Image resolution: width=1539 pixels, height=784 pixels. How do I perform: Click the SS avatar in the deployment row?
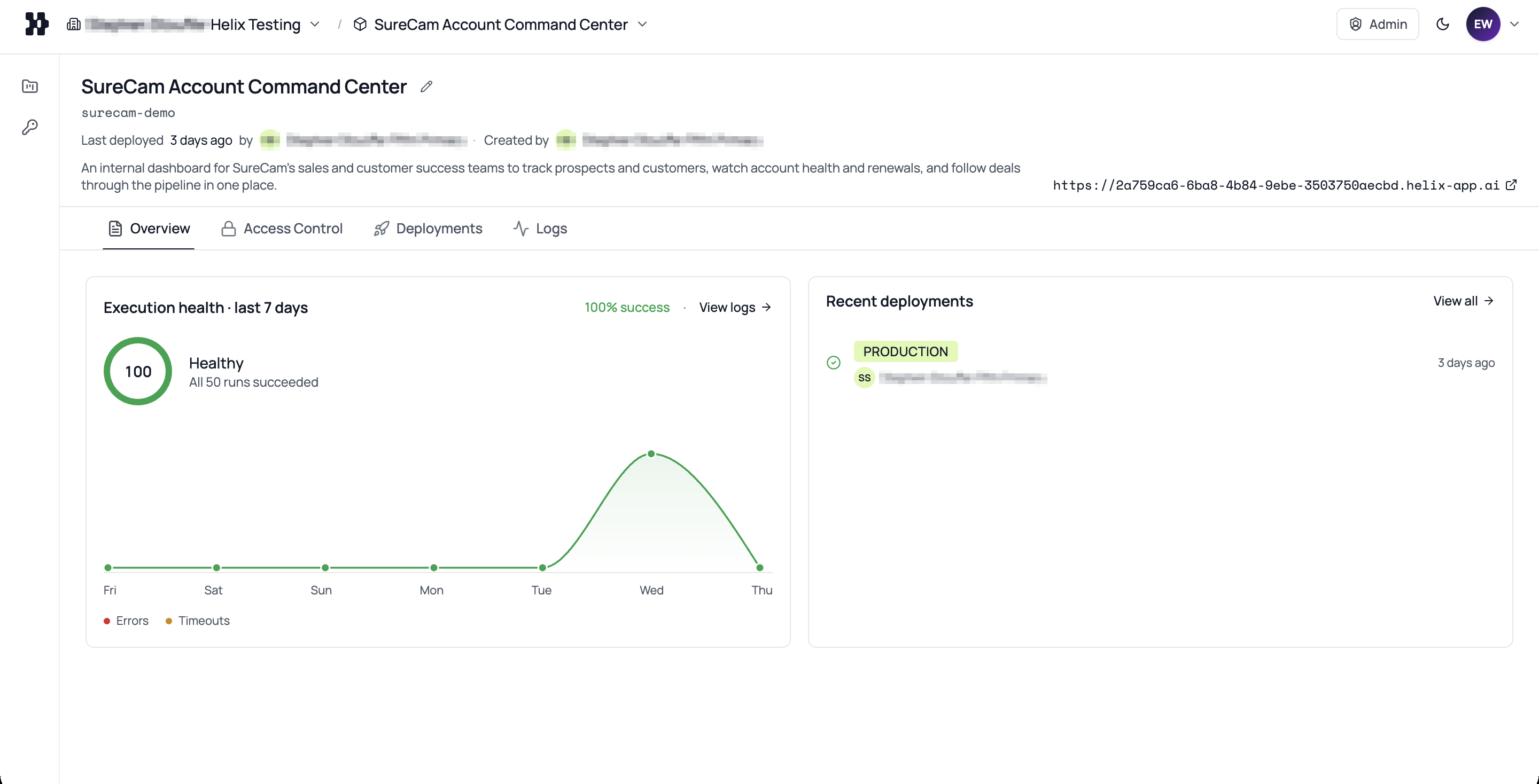click(865, 378)
